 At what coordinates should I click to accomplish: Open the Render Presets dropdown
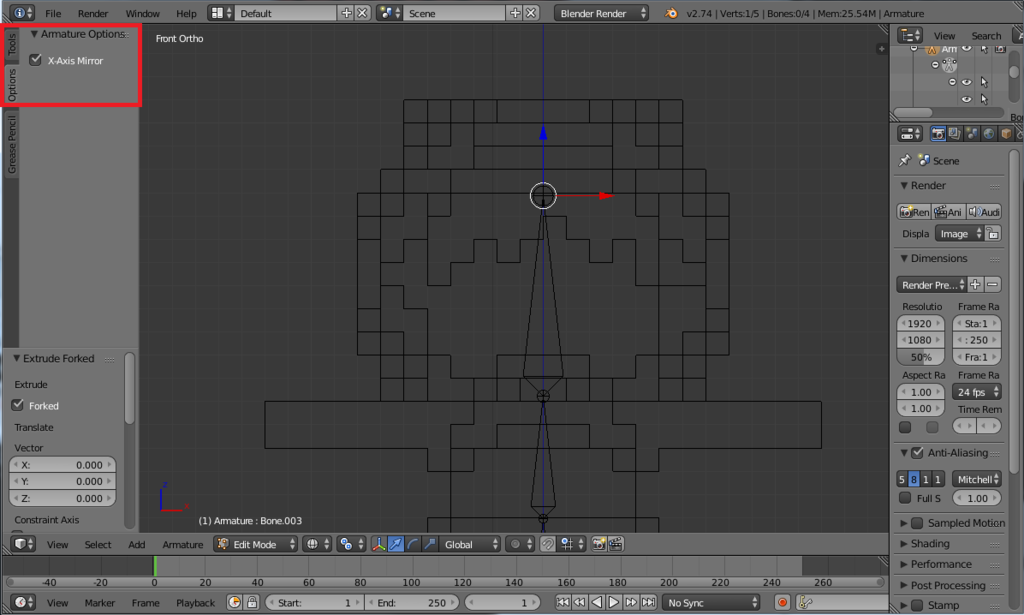931,285
